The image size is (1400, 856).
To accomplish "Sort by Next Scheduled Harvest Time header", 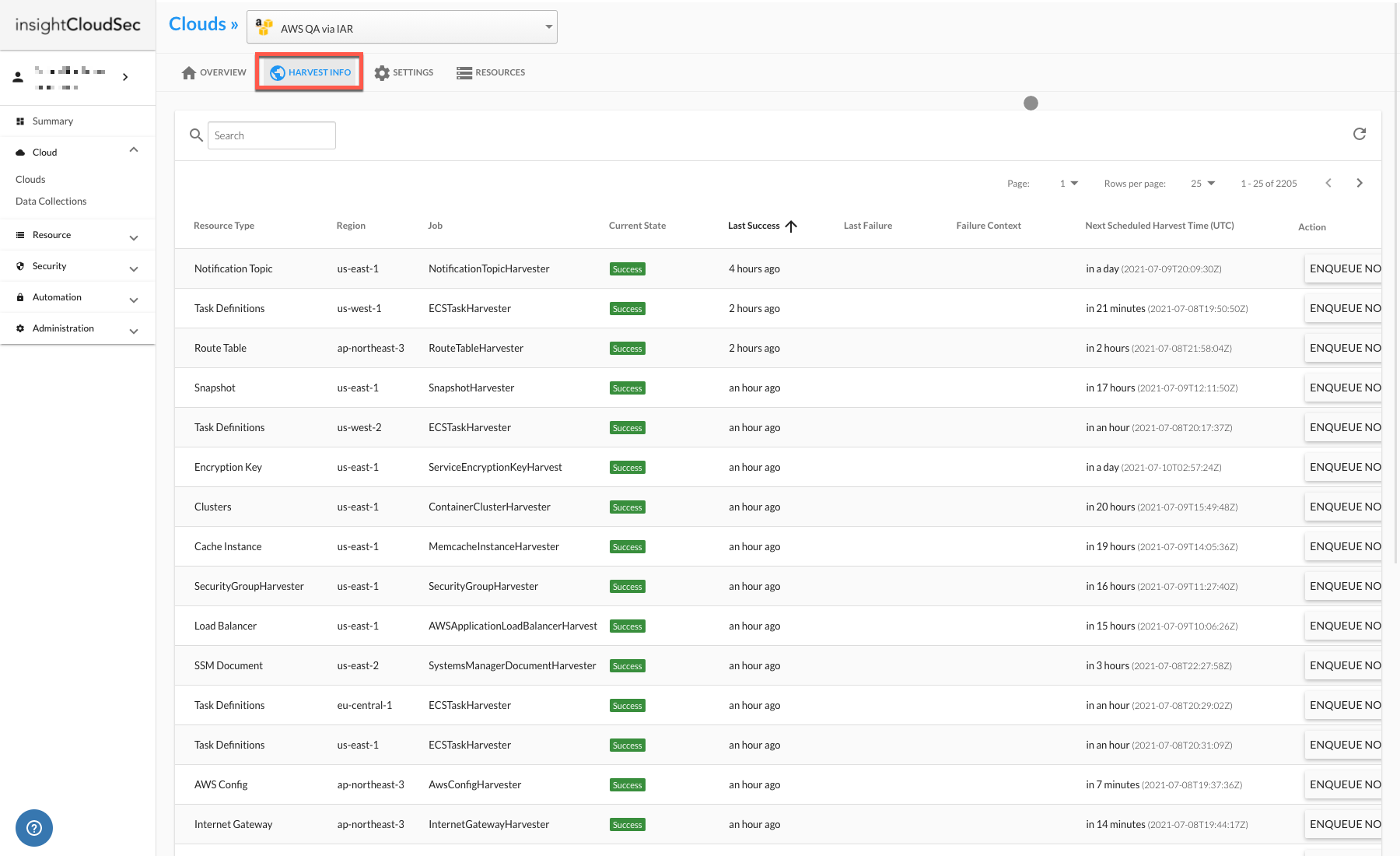I will (1160, 226).
